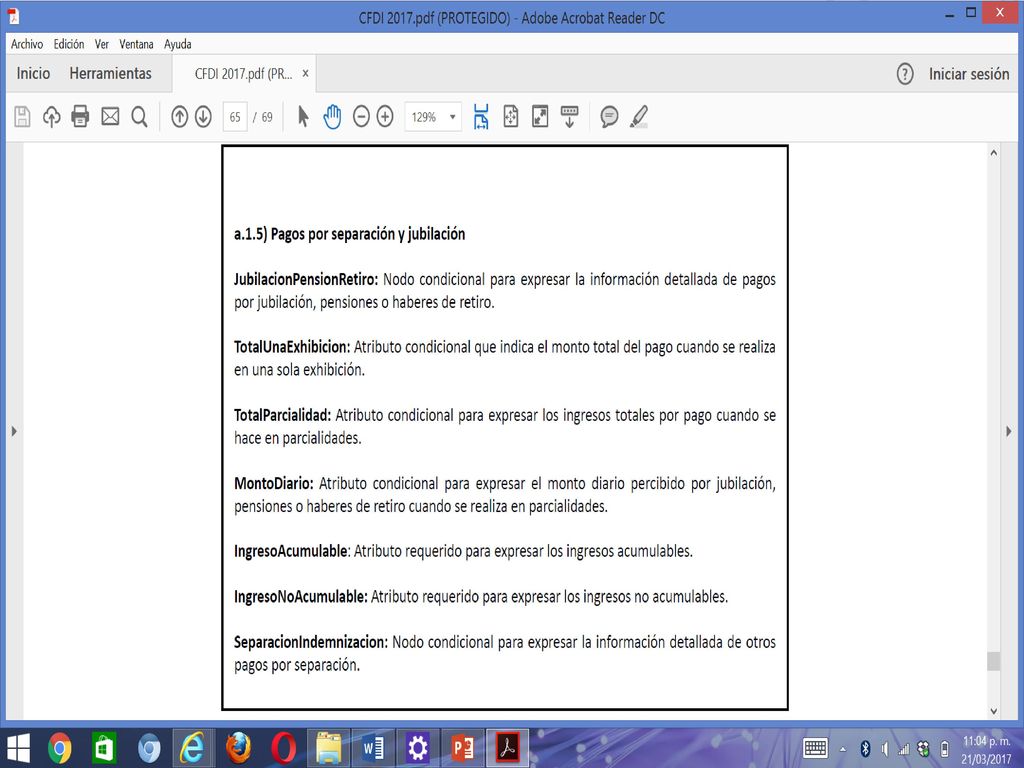The height and width of the screenshot is (768, 1024).
Task: Open the Windows Start menu
Action: pyautogui.click(x=18, y=748)
